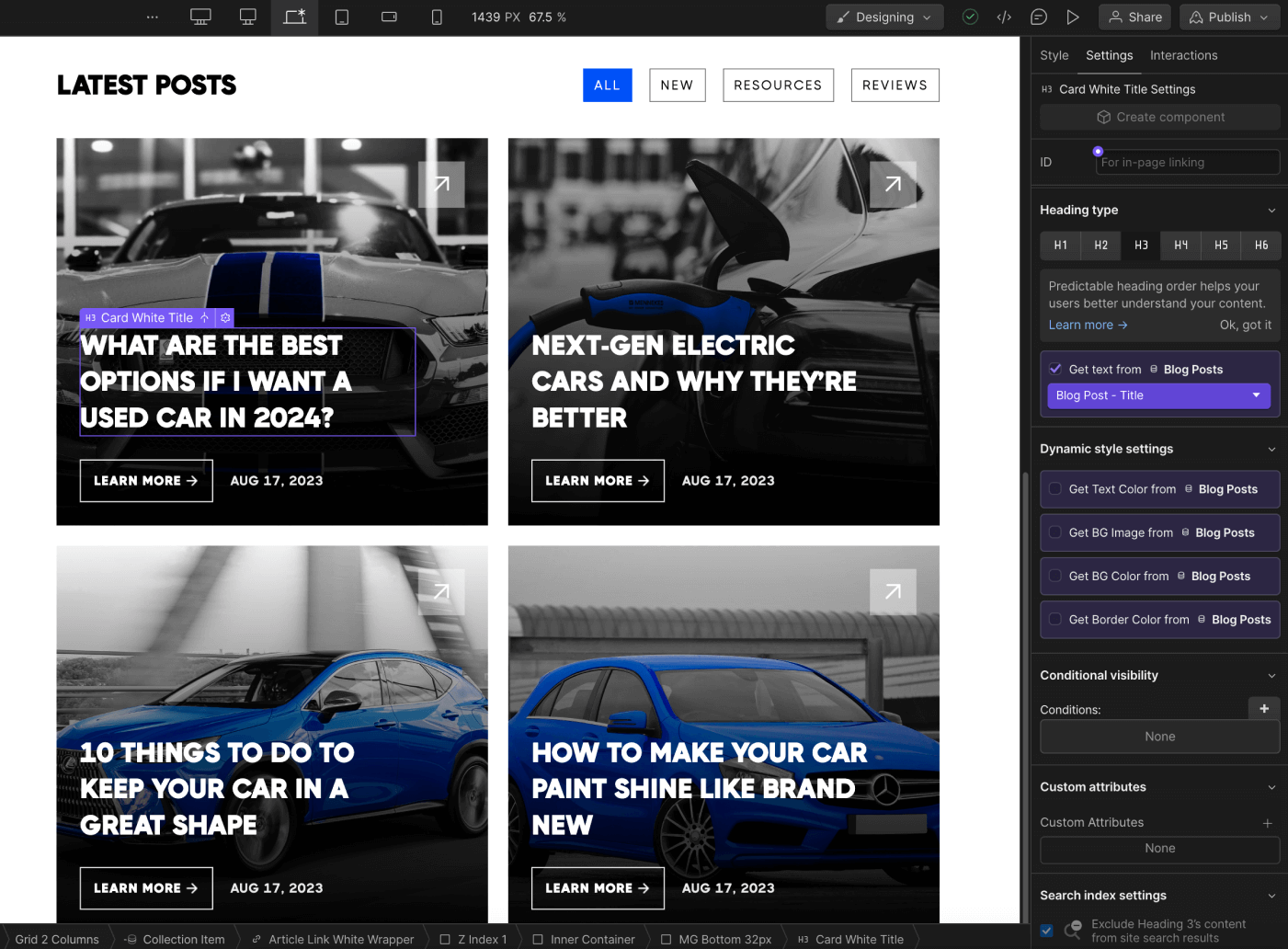
Task: Uncheck Get text from Blog Posts
Action: (1055, 368)
